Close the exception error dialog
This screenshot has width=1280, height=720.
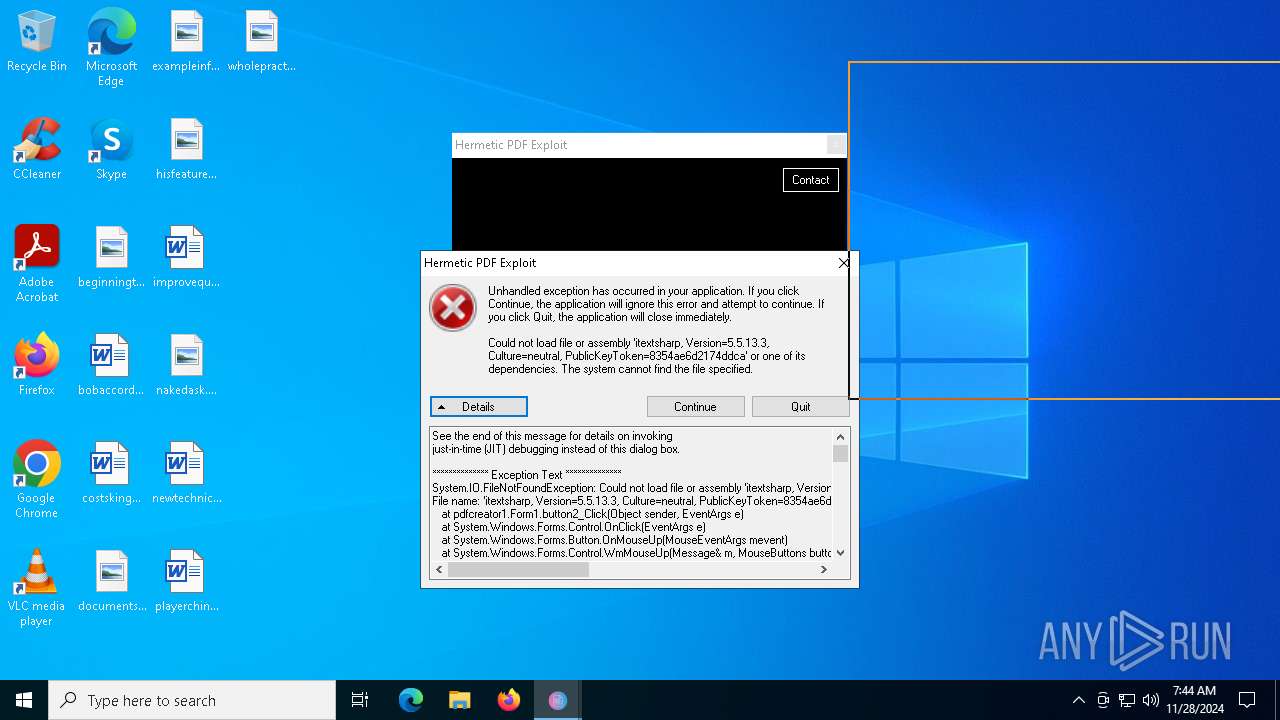coord(843,263)
